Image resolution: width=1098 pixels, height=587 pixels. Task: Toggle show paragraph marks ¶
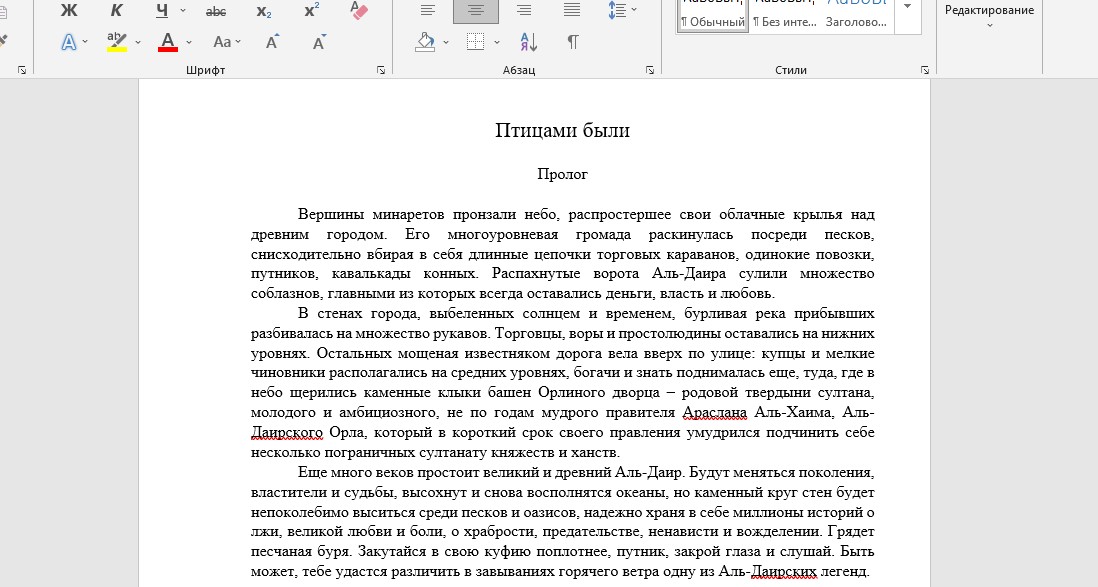click(x=573, y=42)
